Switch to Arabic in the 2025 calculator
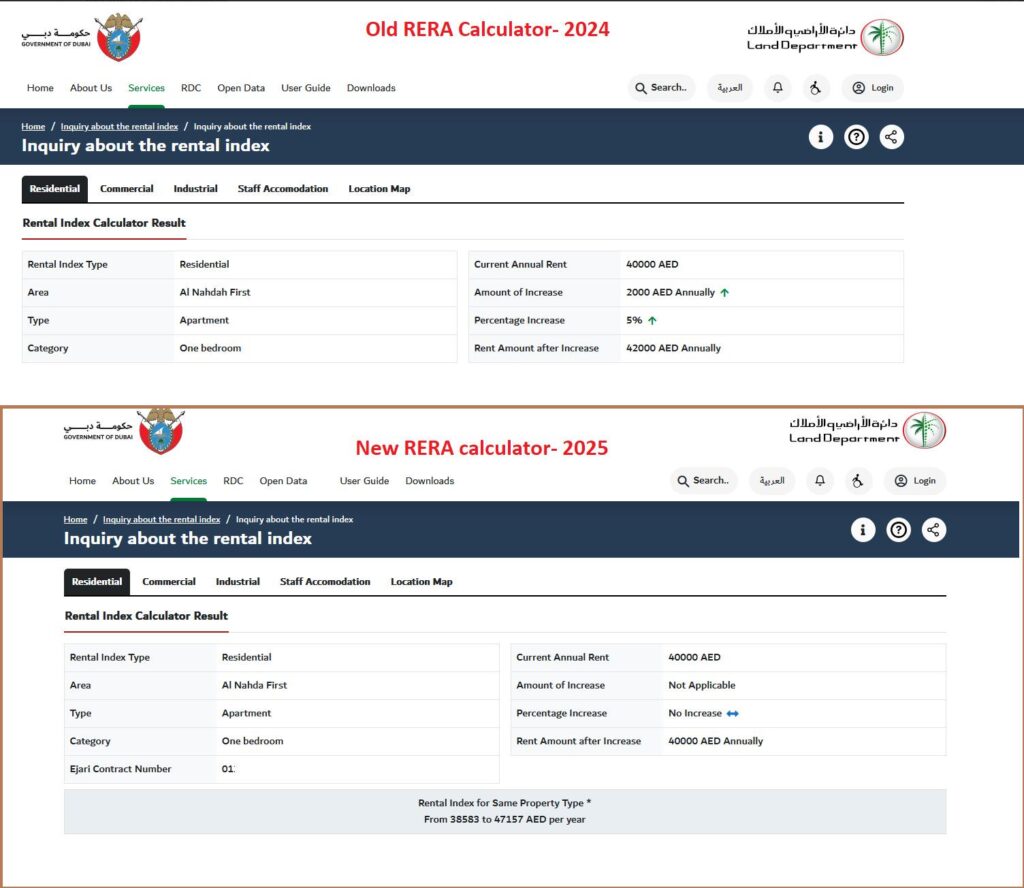The image size is (1024, 888). coord(772,481)
